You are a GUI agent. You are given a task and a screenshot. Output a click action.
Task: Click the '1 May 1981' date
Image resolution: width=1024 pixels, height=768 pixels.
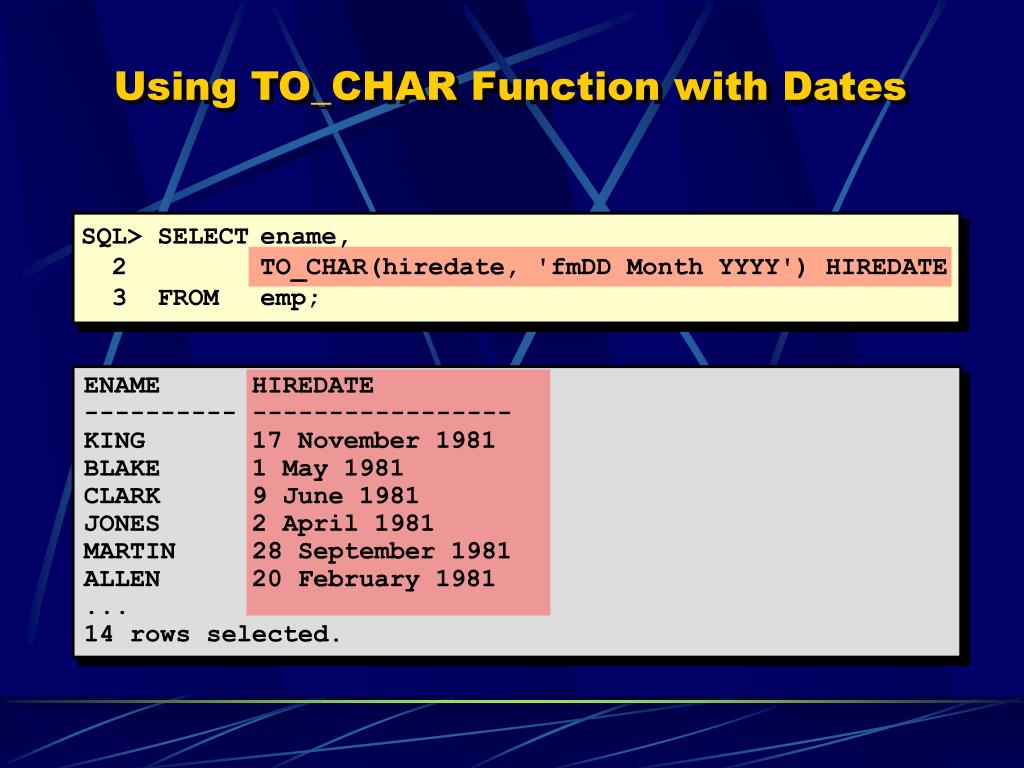328,468
